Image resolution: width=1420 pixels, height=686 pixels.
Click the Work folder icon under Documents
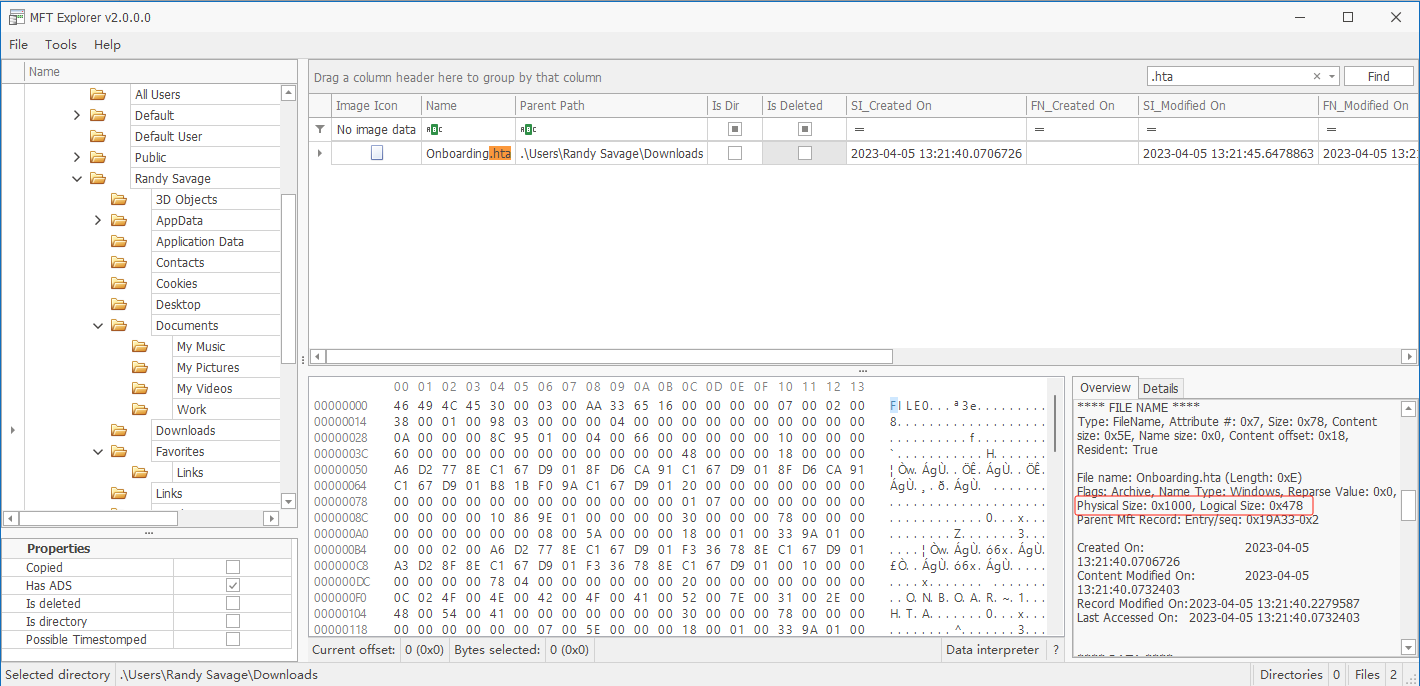point(140,409)
